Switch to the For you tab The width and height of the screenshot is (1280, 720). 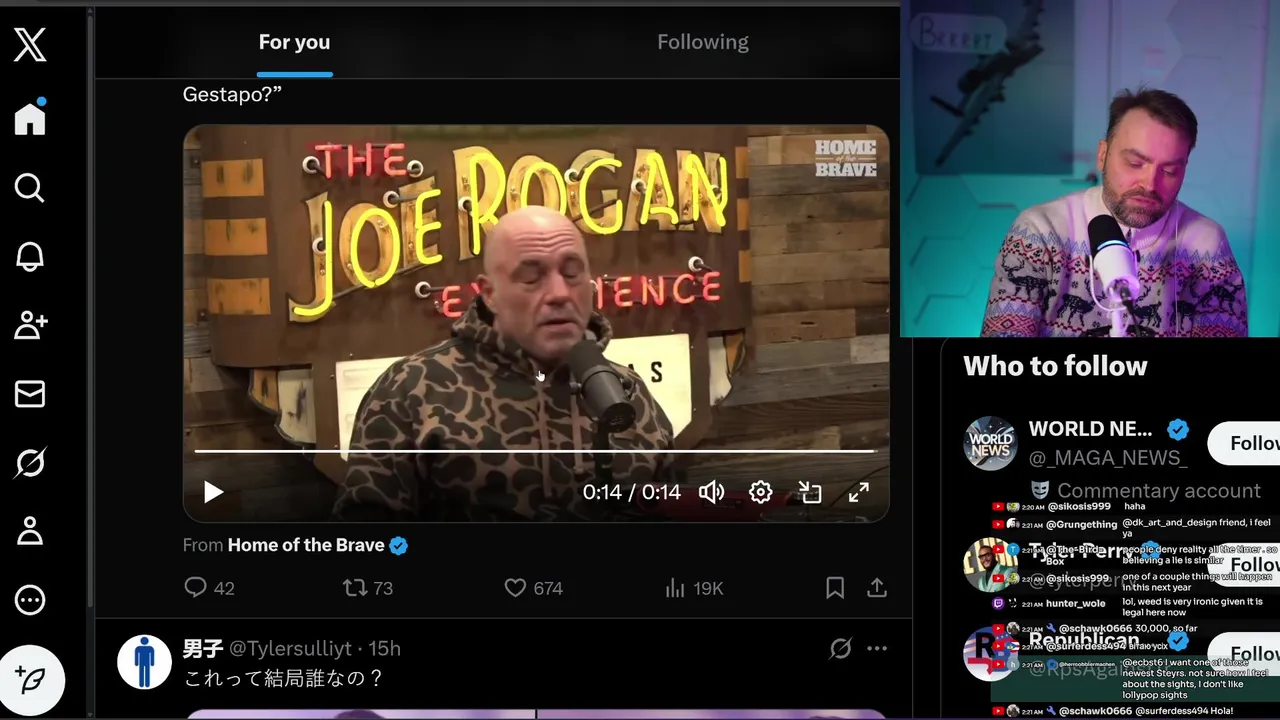coord(294,42)
